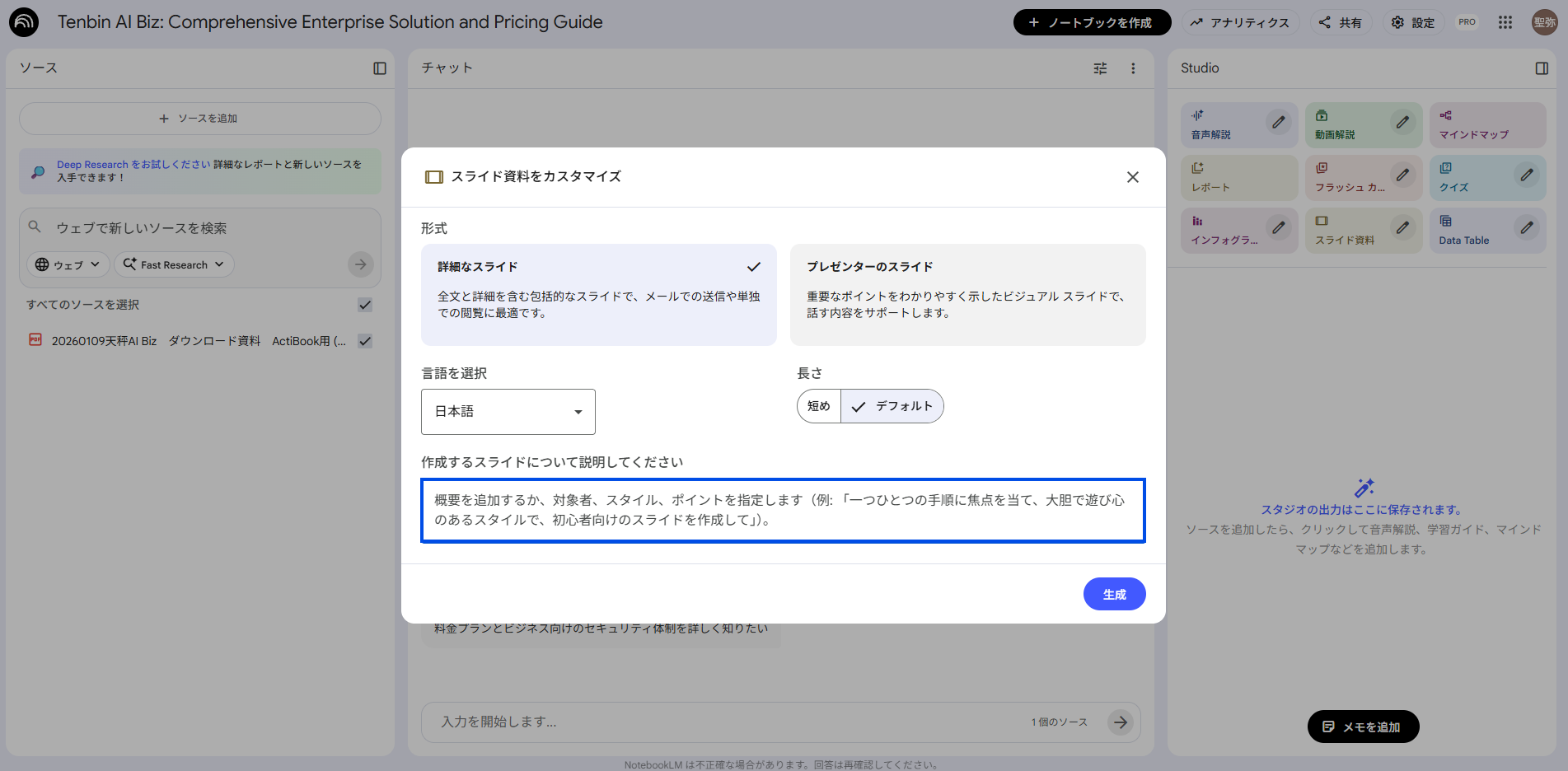
Task: Collapse the ソース panel with its icon
Action: pyautogui.click(x=379, y=69)
